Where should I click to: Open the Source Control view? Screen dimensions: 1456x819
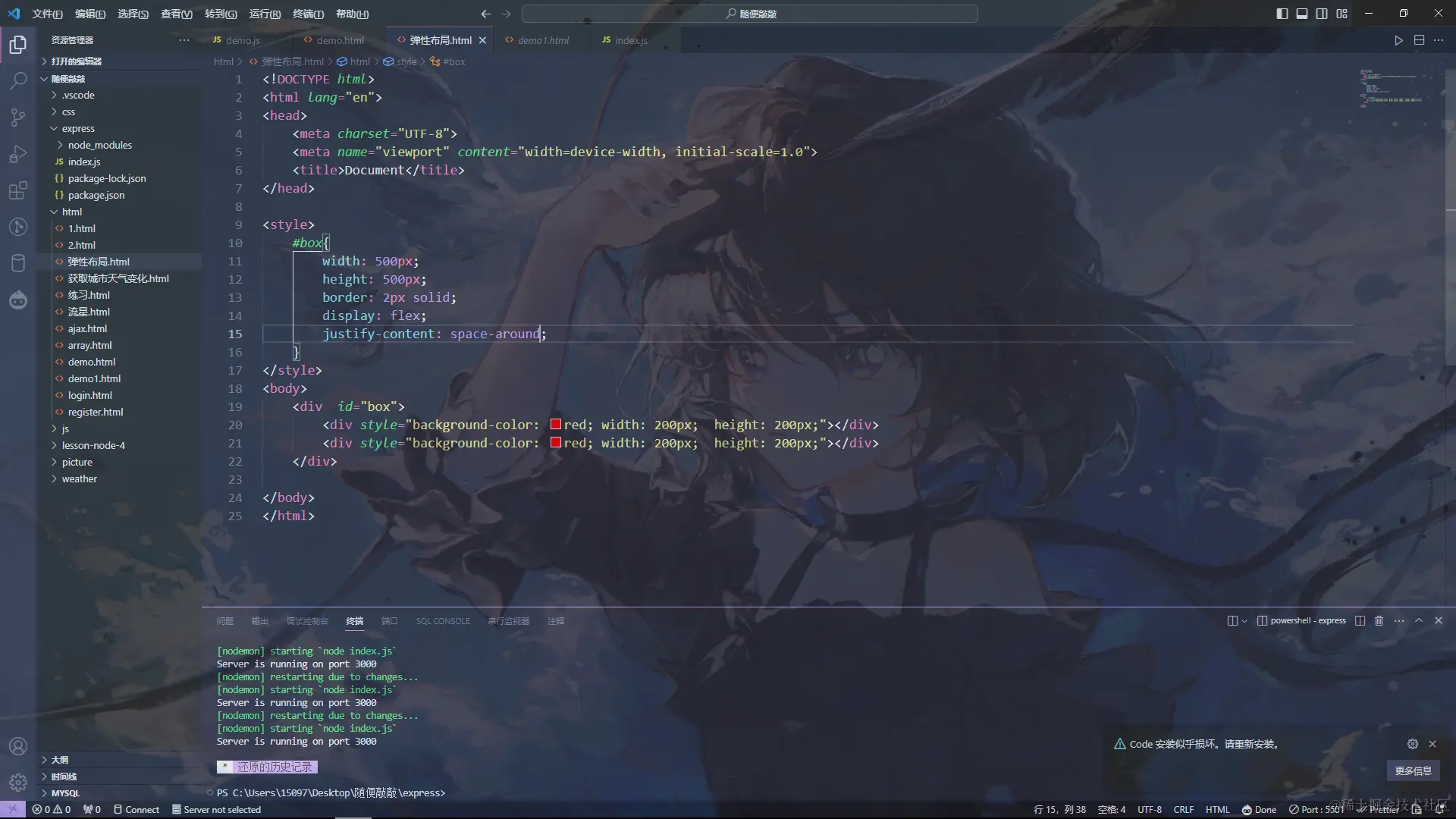tap(18, 117)
